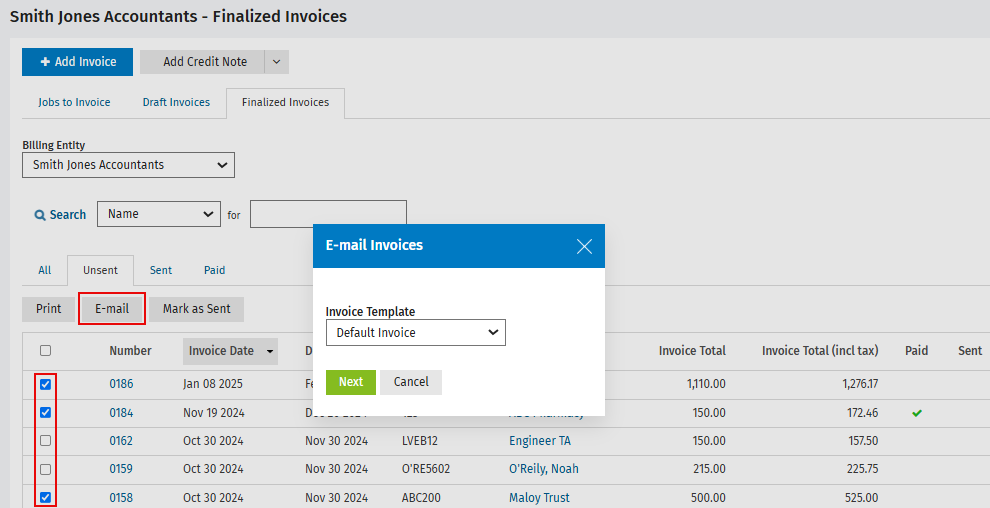The height and width of the screenshot is (508, 990).
Task: Check the checkbox for invoice 0159
Action: pos(45,469)
